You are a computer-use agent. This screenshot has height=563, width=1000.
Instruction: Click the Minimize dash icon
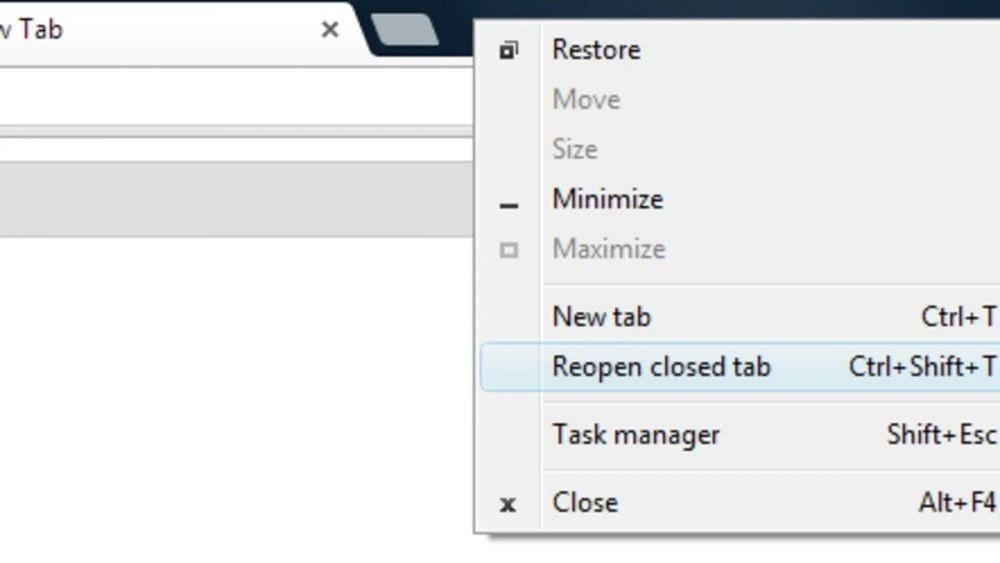pyautogui.click(x=509, y=206)
